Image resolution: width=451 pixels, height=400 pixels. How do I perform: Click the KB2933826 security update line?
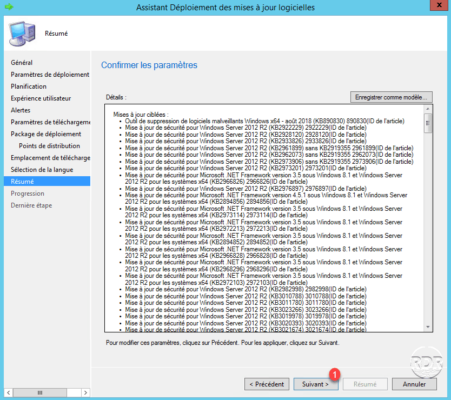tap(246, 141)
